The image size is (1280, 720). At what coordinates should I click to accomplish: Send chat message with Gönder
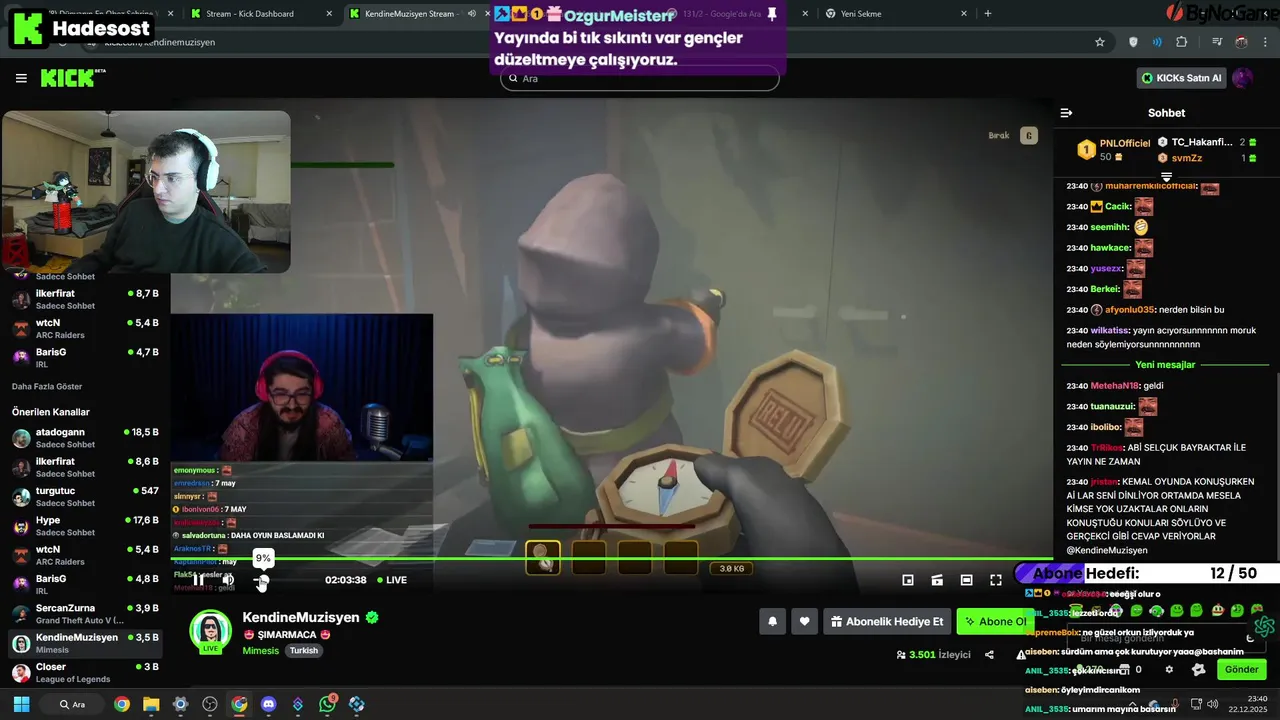(x=1241, y=669)
